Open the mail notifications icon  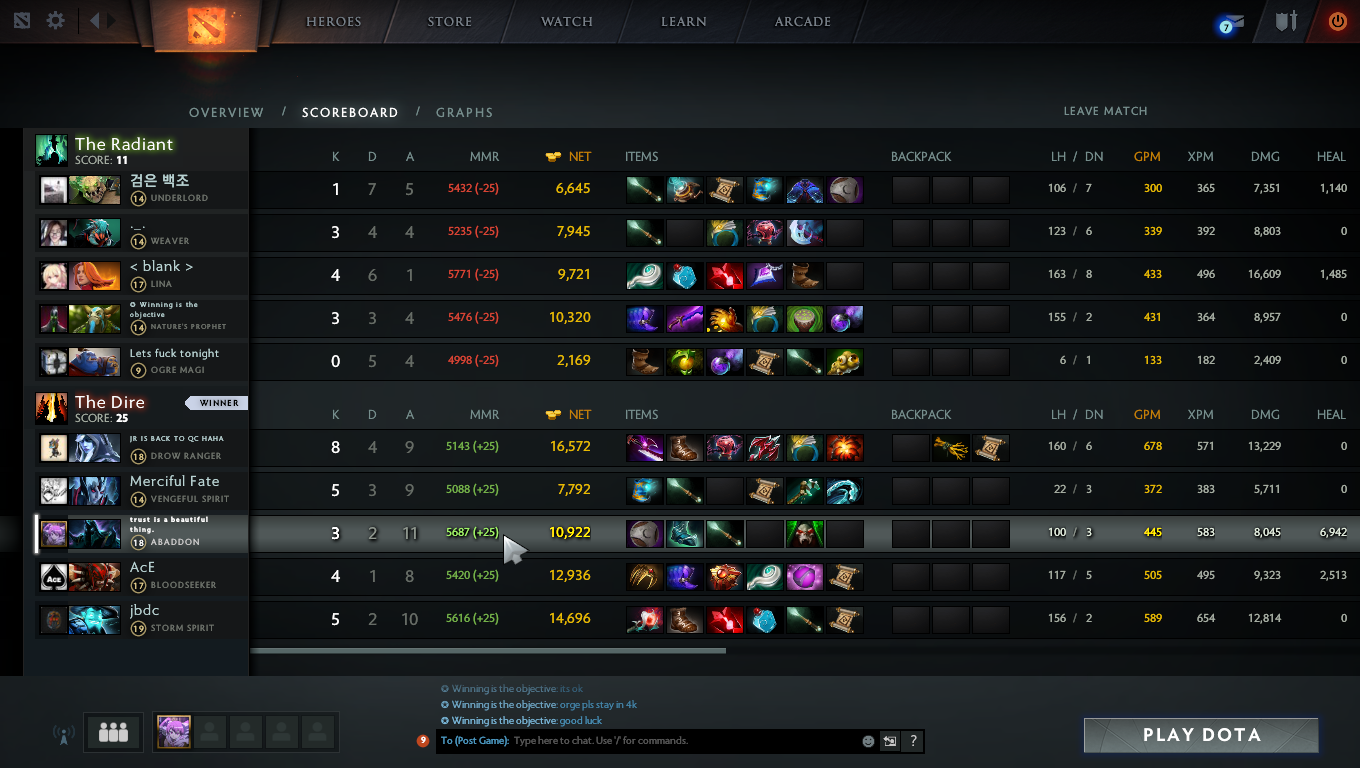(1230, 24)
